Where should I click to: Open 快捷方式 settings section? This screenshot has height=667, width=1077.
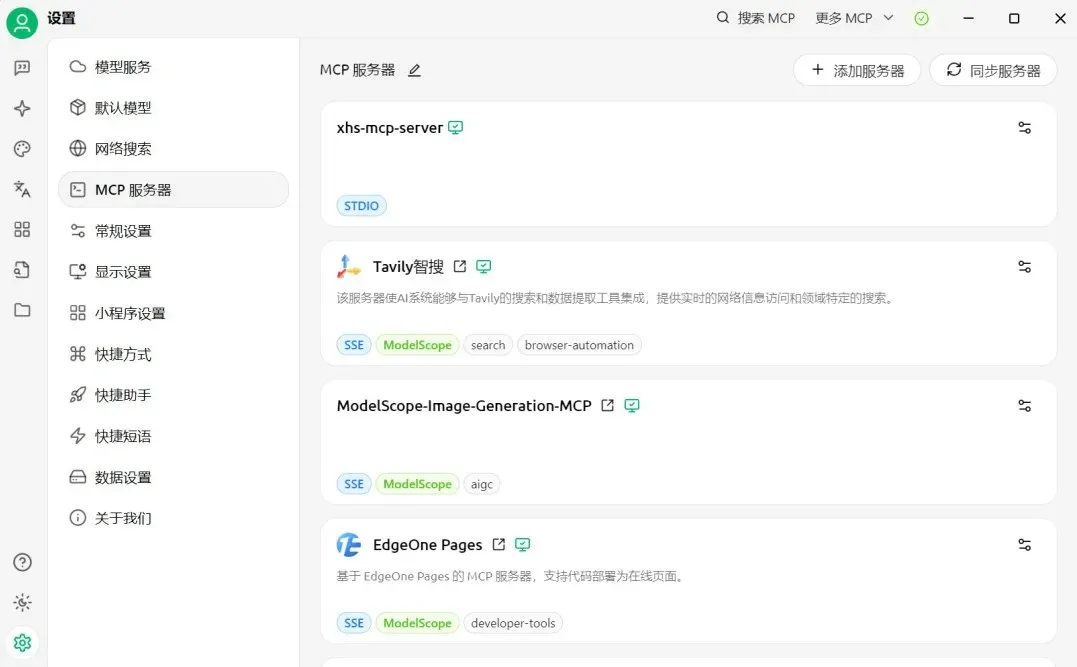click(x=173, y=354)
